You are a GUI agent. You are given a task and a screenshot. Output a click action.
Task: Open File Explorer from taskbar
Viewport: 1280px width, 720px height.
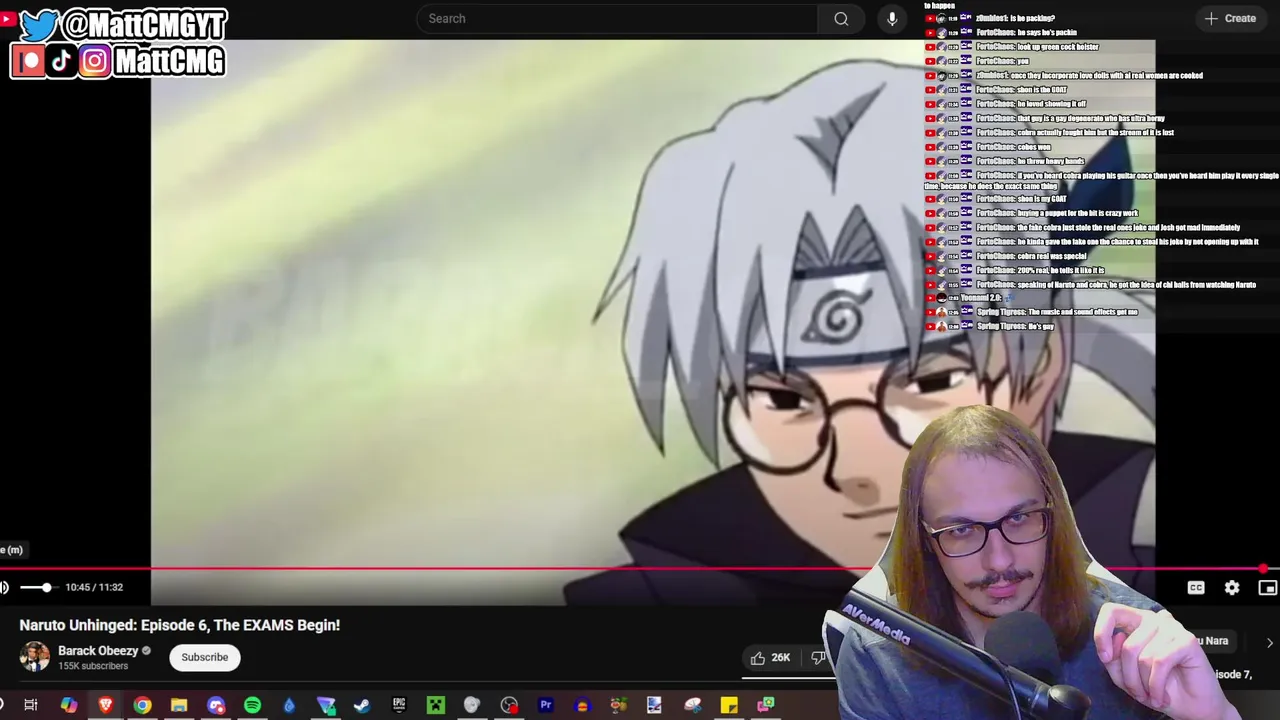[x=179, y=705]
